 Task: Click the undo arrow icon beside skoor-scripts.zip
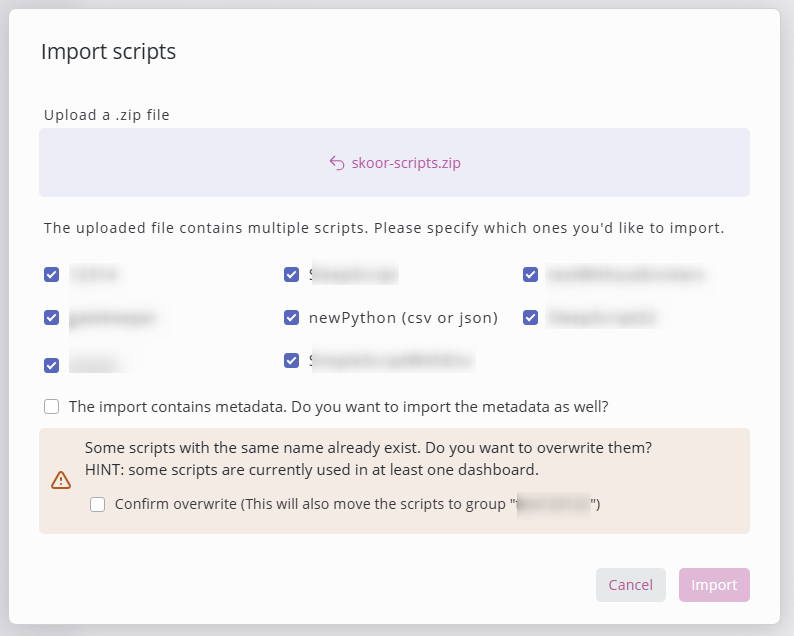pyautogui.click(x=337, y=163)
